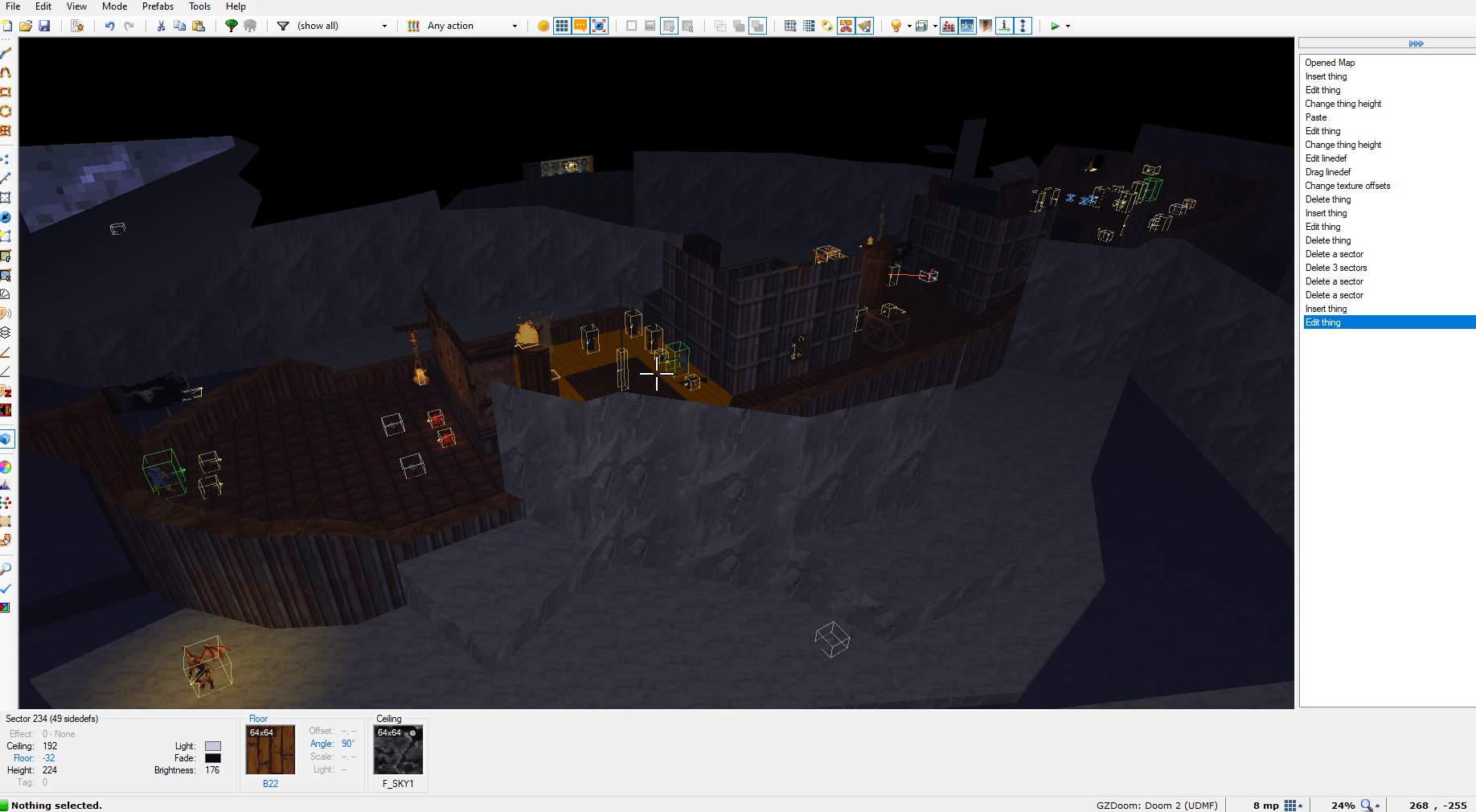The height and width of the screenshot is (812, 1476).
Task: Open the Any action dropdown
Action: click(473, 26)
